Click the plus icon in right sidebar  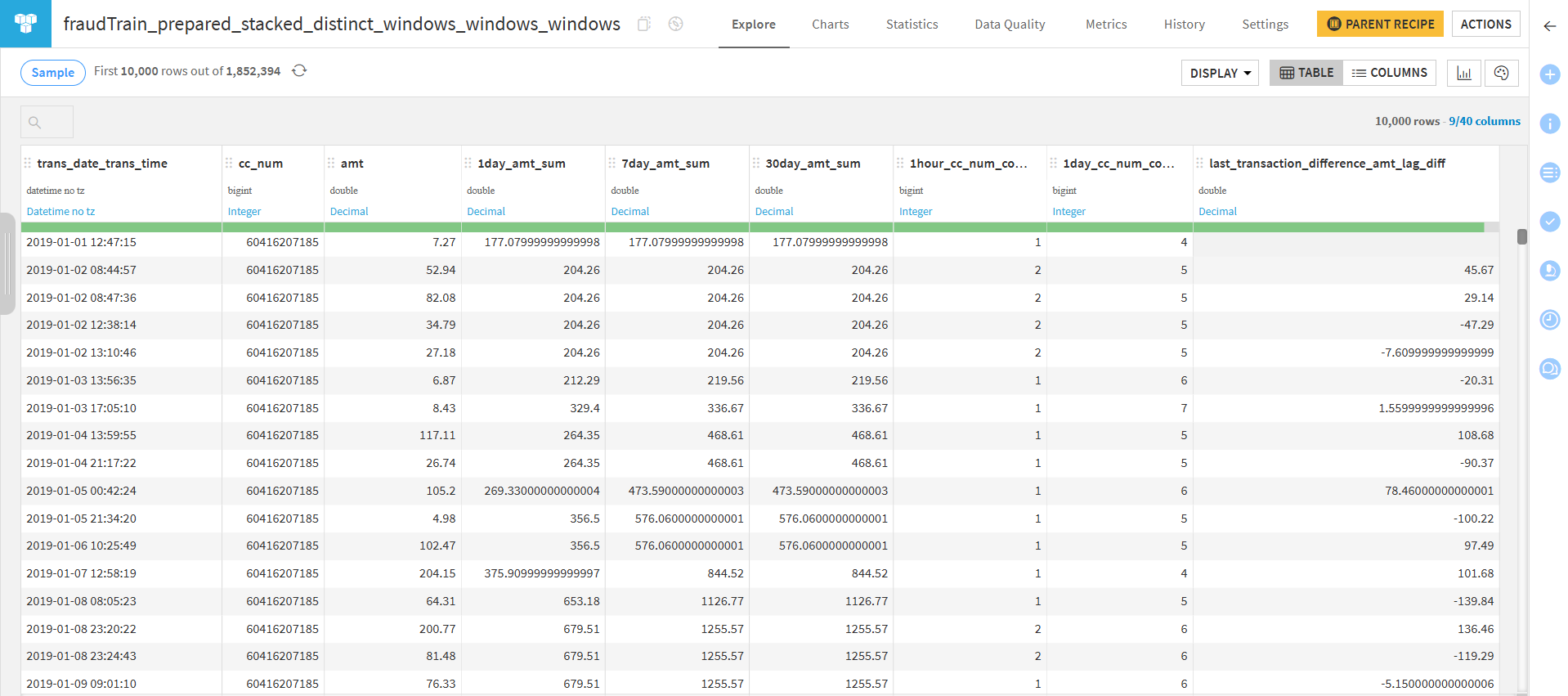(1550, 74)
